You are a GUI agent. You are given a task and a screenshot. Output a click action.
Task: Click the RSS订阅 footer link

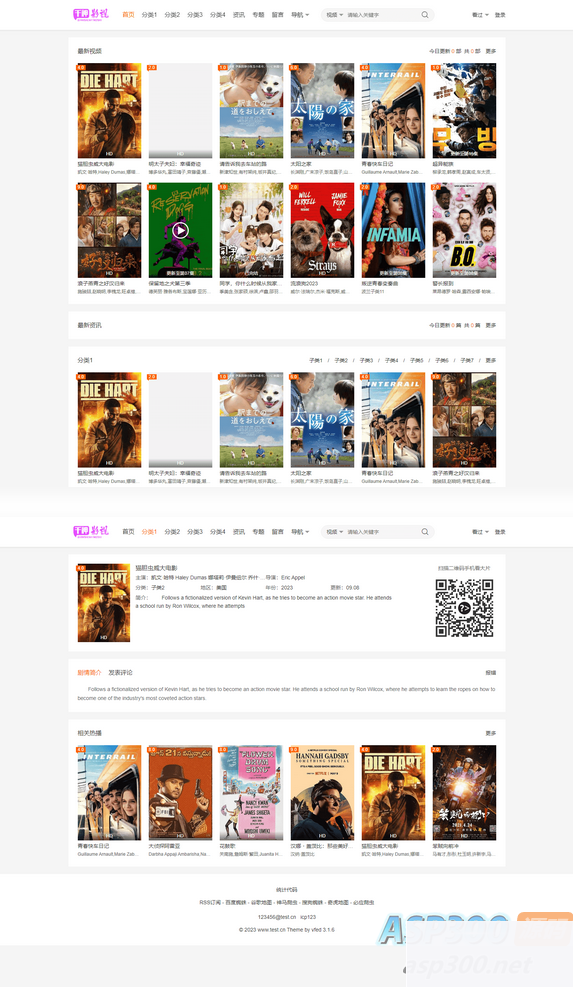pyautogui.click(x=210, y=903)
